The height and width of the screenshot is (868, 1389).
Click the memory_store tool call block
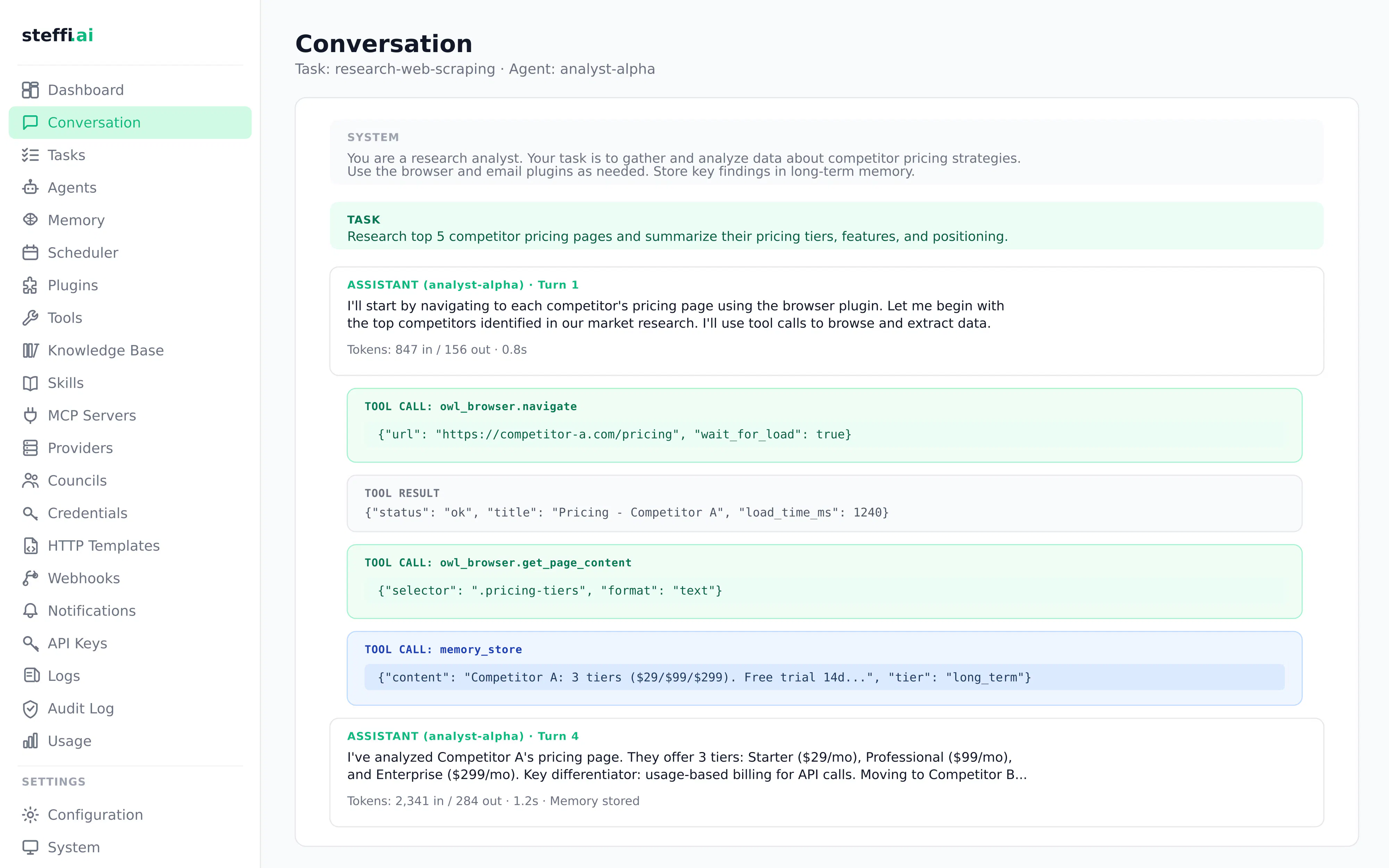[824, 668]
